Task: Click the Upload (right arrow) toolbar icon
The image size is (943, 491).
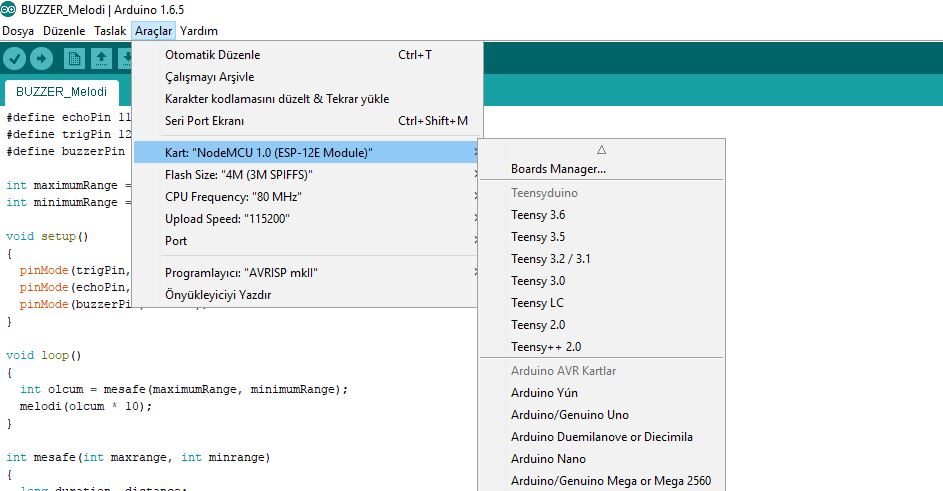Action: [x=42, y=59]
